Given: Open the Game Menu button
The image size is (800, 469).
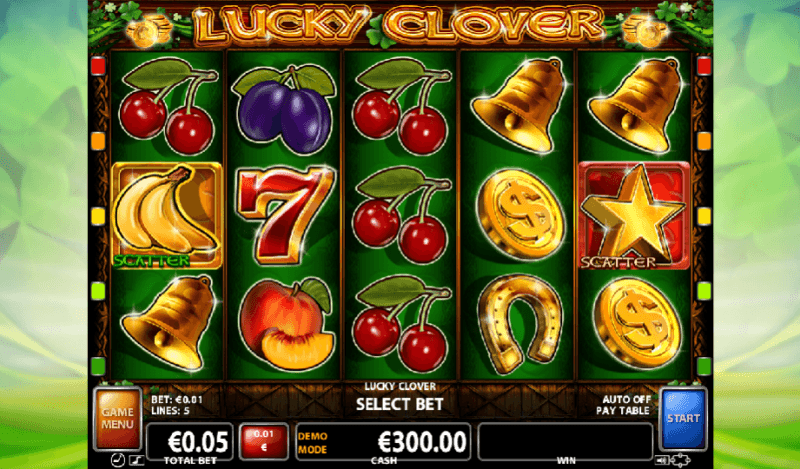Looking at the screenshot, I should pos(117,418).
